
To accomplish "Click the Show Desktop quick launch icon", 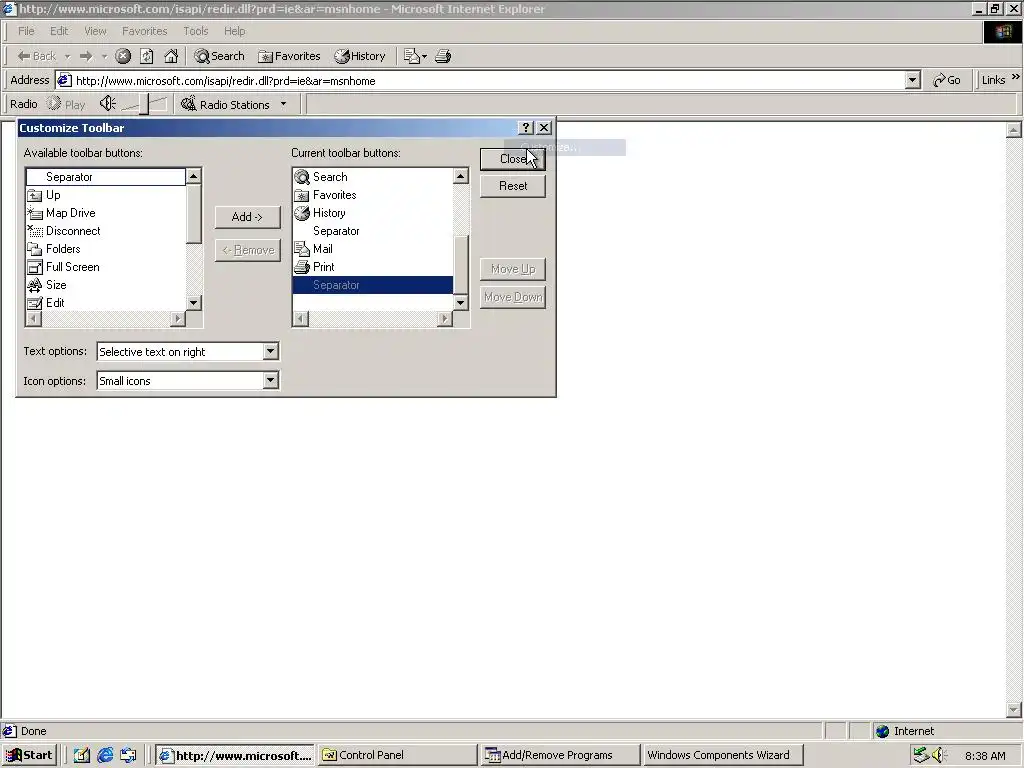I will click(82, 755).
